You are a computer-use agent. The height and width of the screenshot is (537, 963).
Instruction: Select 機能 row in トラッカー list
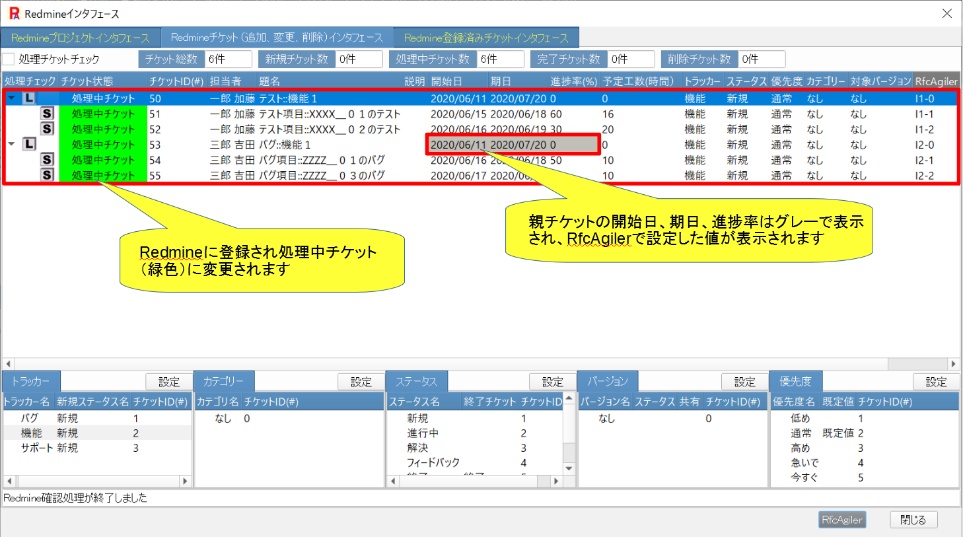(98, 433)
